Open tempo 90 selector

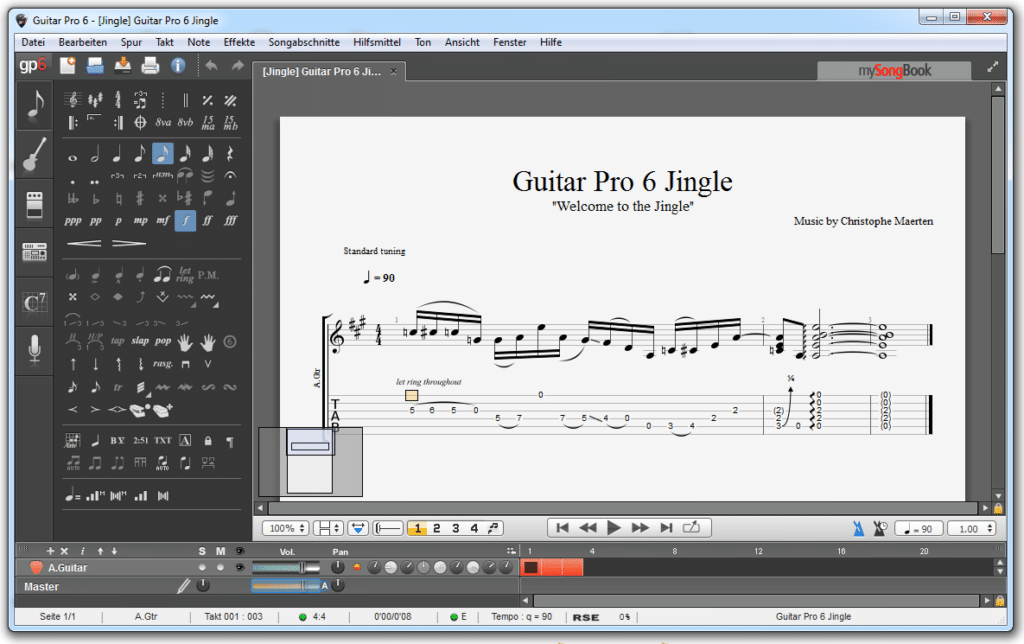pyautogui.click(x=918, y=528)
